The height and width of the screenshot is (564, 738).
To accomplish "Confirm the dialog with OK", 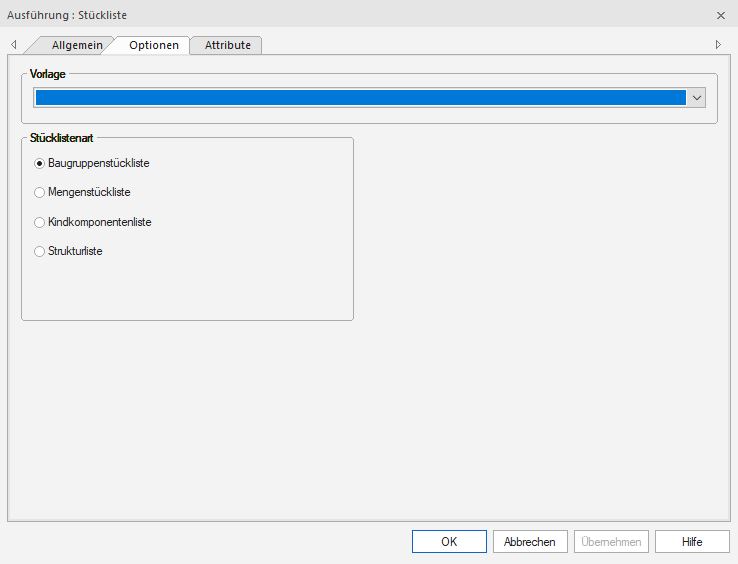I will tap(449, 541).
